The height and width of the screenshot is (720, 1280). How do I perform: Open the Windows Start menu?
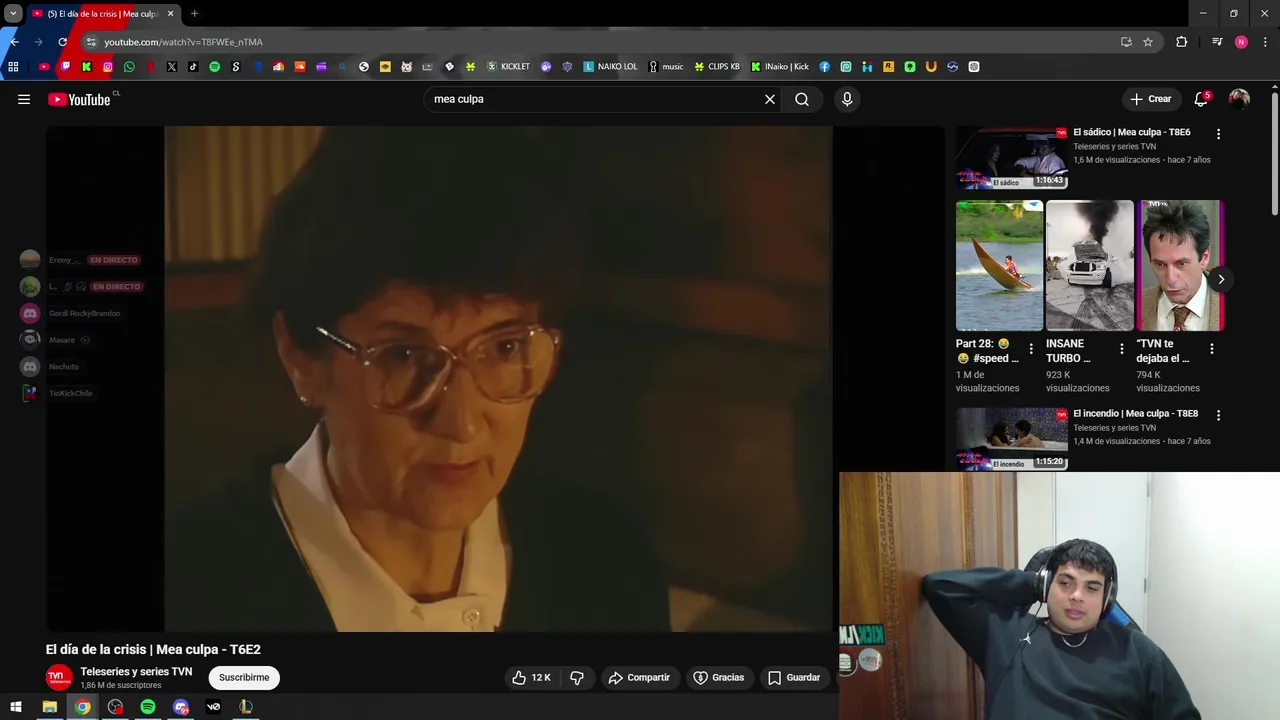16,707
